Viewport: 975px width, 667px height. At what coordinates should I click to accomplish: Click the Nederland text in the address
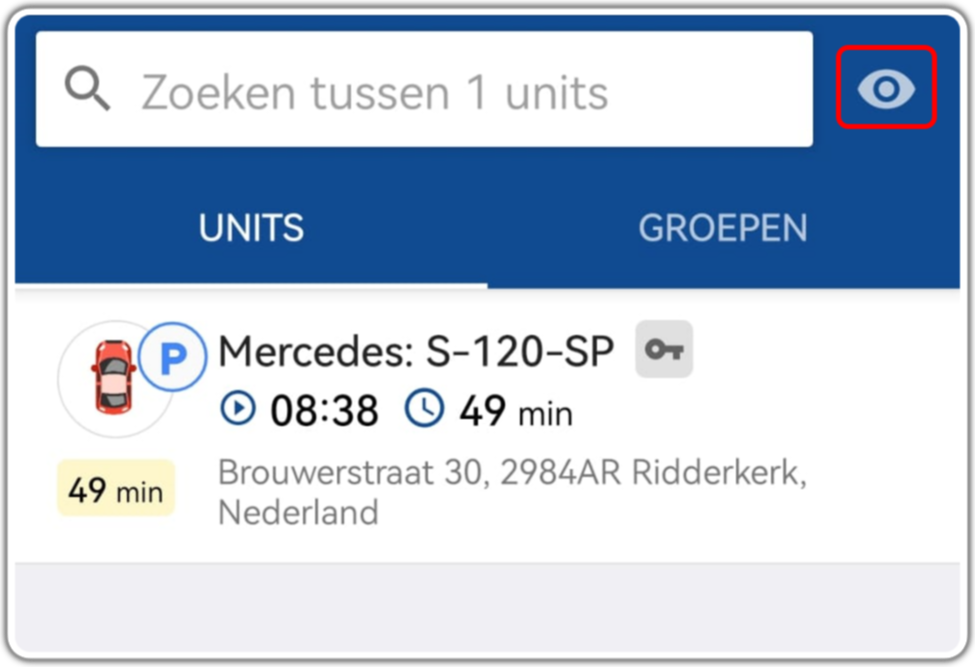point(298,513)
